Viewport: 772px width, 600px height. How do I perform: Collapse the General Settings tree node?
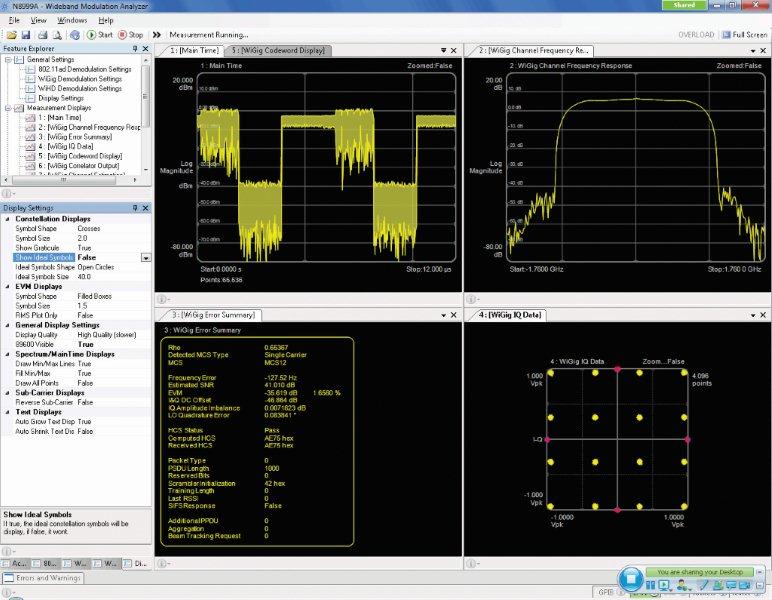pos(8,59)
